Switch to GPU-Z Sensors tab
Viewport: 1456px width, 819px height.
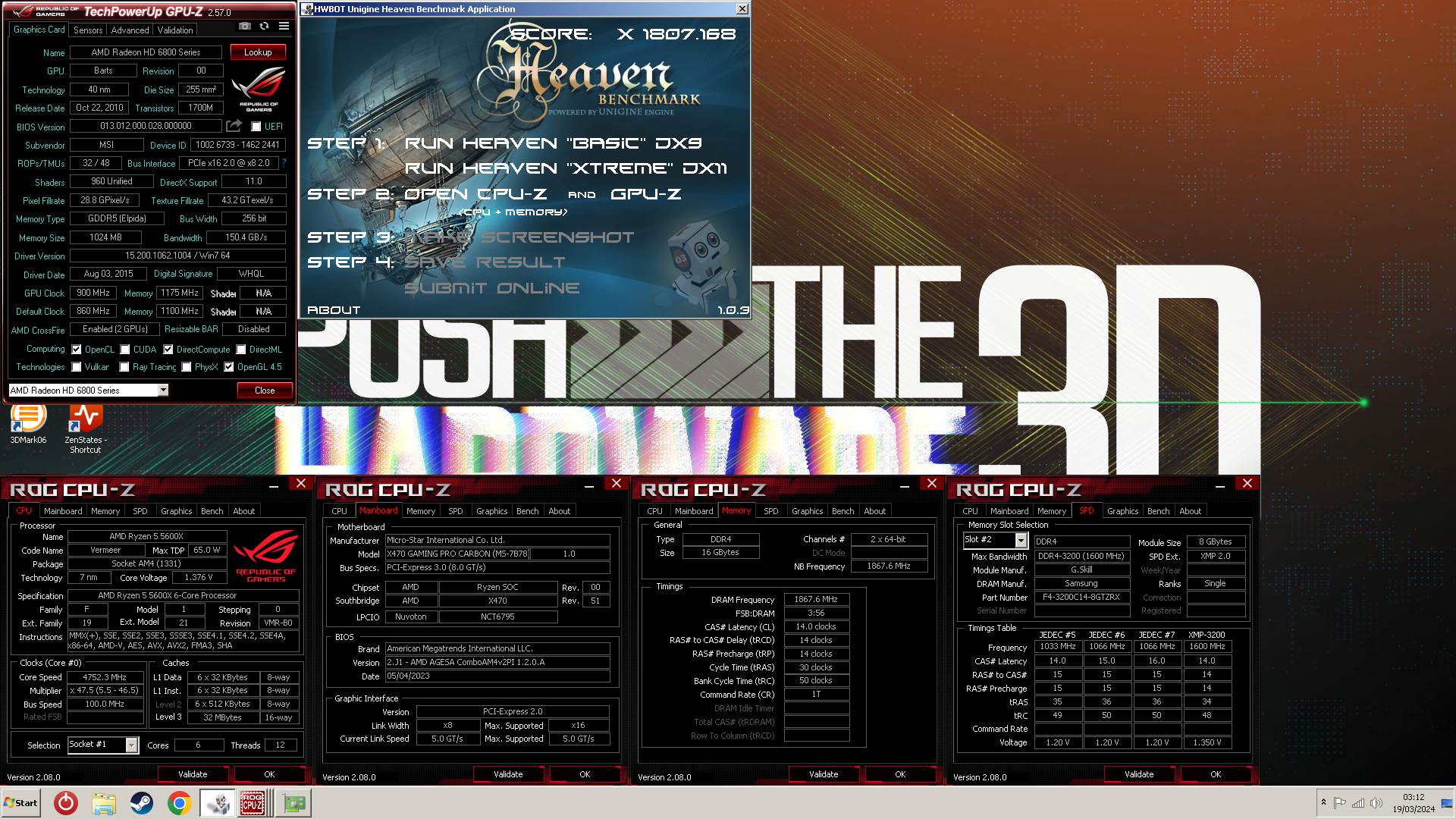pos(88,30)
